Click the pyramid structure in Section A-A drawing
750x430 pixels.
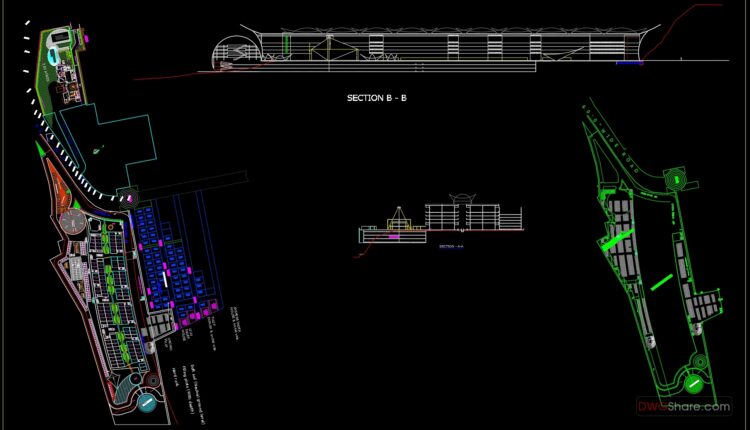(398, 218)
